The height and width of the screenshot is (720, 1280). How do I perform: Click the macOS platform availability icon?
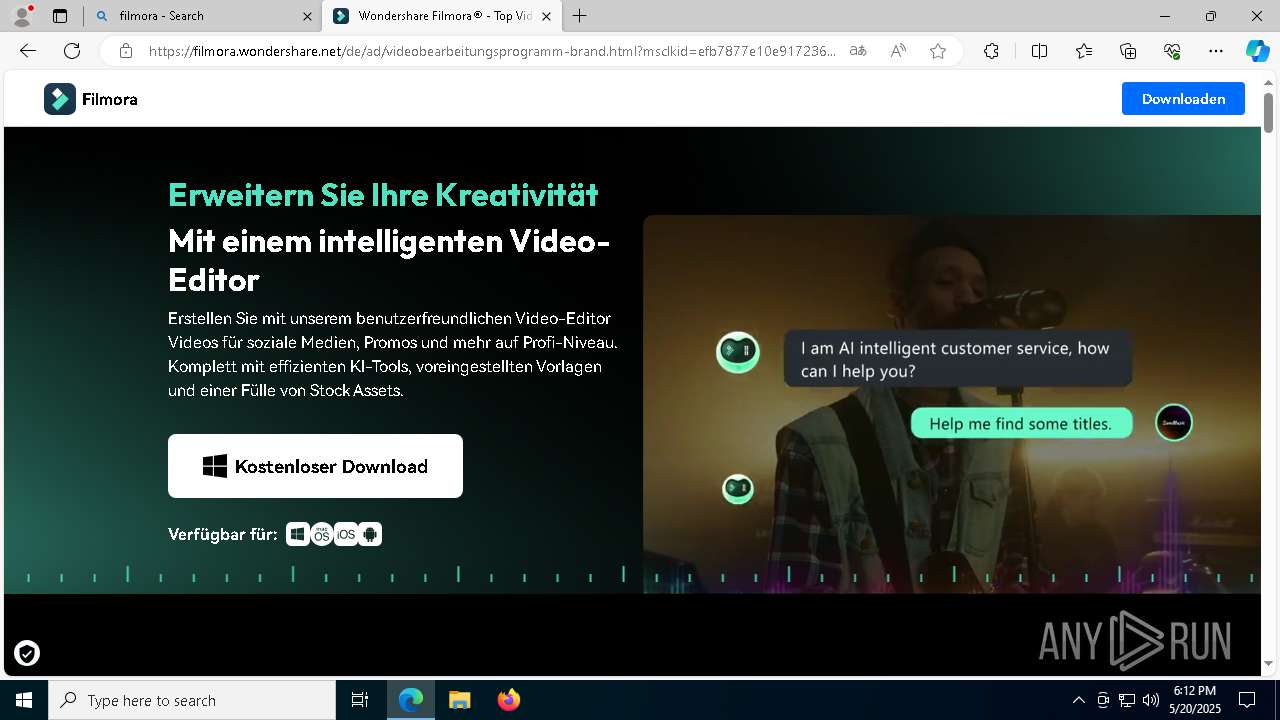(321, 534)
